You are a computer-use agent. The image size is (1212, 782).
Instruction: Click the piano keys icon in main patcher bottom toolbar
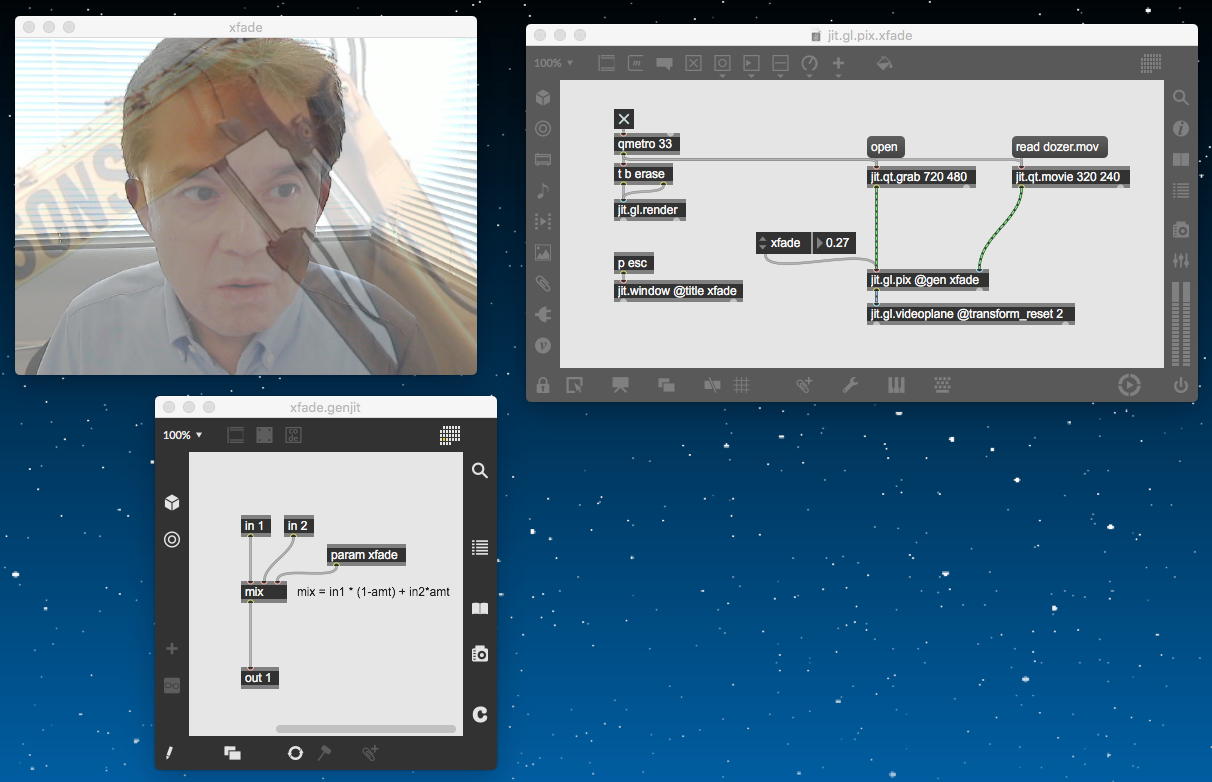[x=896, y=385]
